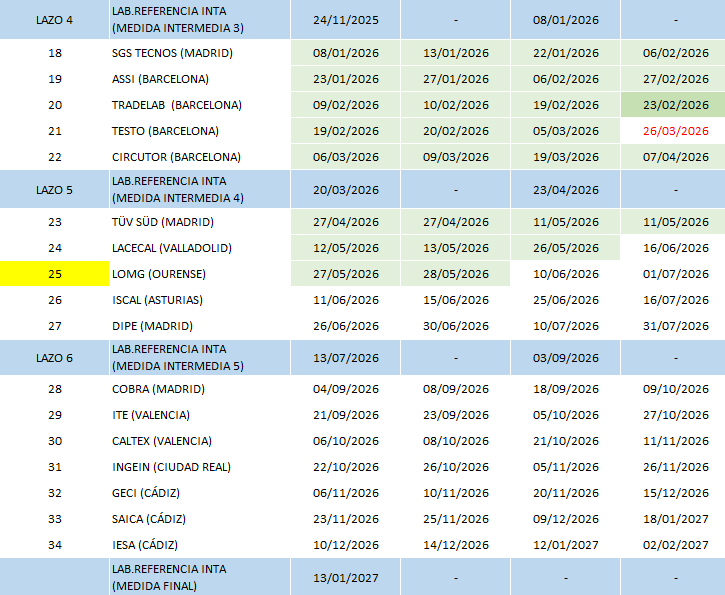
Task: Click LAB.REFERENCIA INTA (MEDIDA INTERMEDIA 3) cell
Action: click(199, 20)
